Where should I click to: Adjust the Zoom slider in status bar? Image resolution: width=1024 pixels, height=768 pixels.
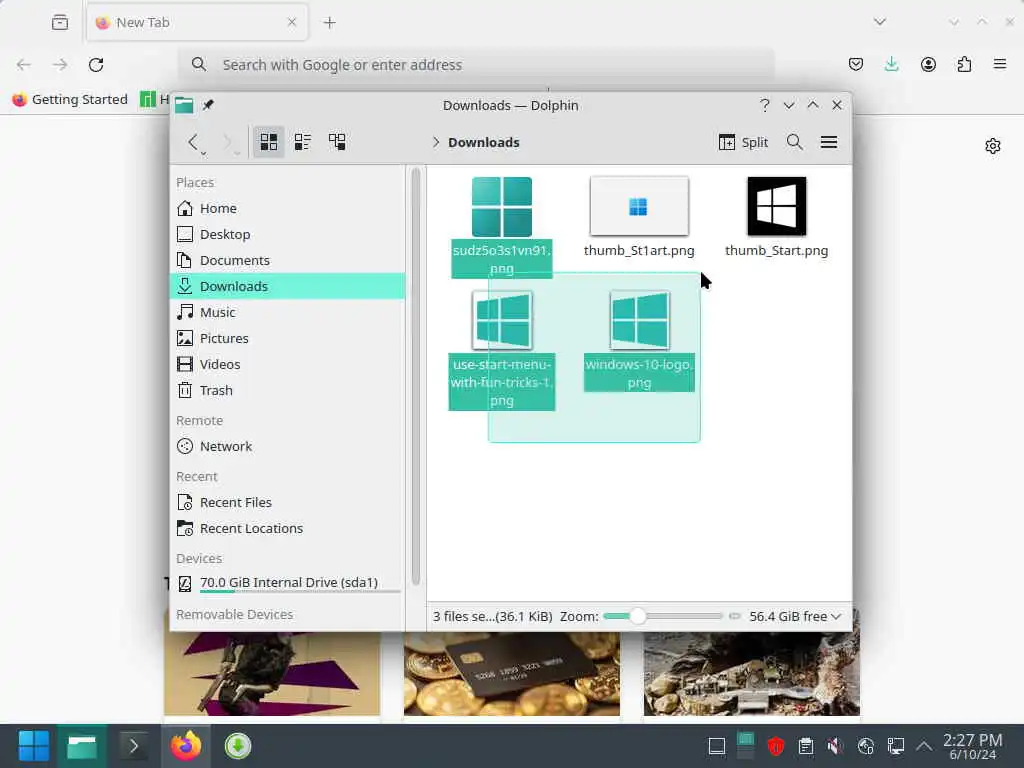pos(663,616)
